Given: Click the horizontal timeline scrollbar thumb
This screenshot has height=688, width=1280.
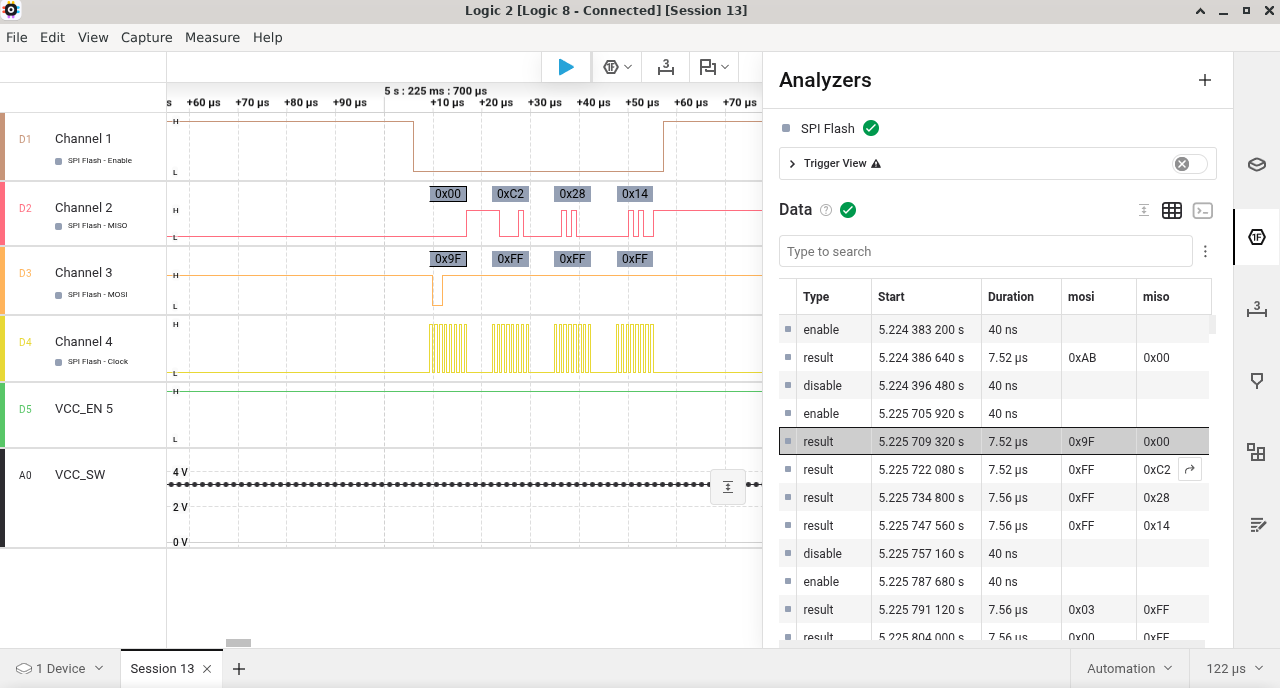Looking at the screenshot, I should click(238, 643).
